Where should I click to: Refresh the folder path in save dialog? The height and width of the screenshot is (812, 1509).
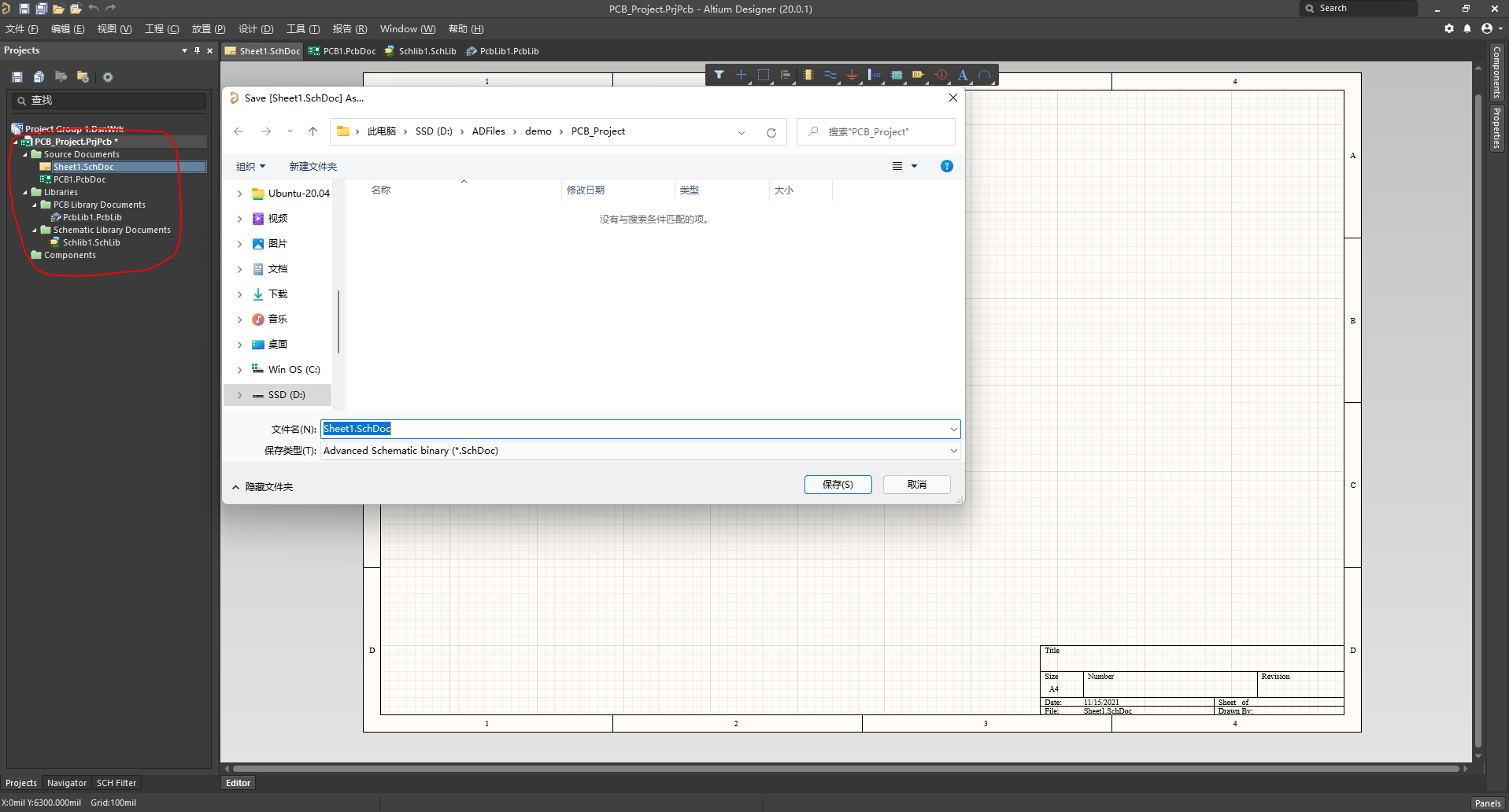(x=771, y=132)
